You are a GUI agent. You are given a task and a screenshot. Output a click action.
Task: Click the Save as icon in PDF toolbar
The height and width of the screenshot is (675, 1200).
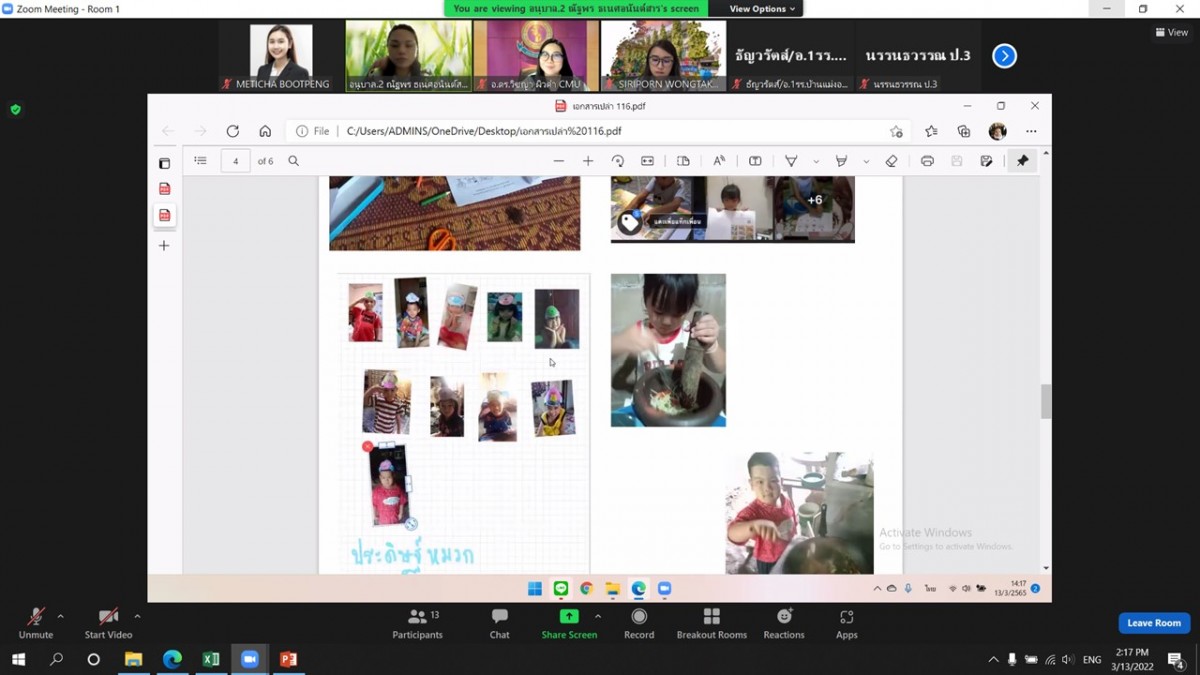click(x=986, y=161)
